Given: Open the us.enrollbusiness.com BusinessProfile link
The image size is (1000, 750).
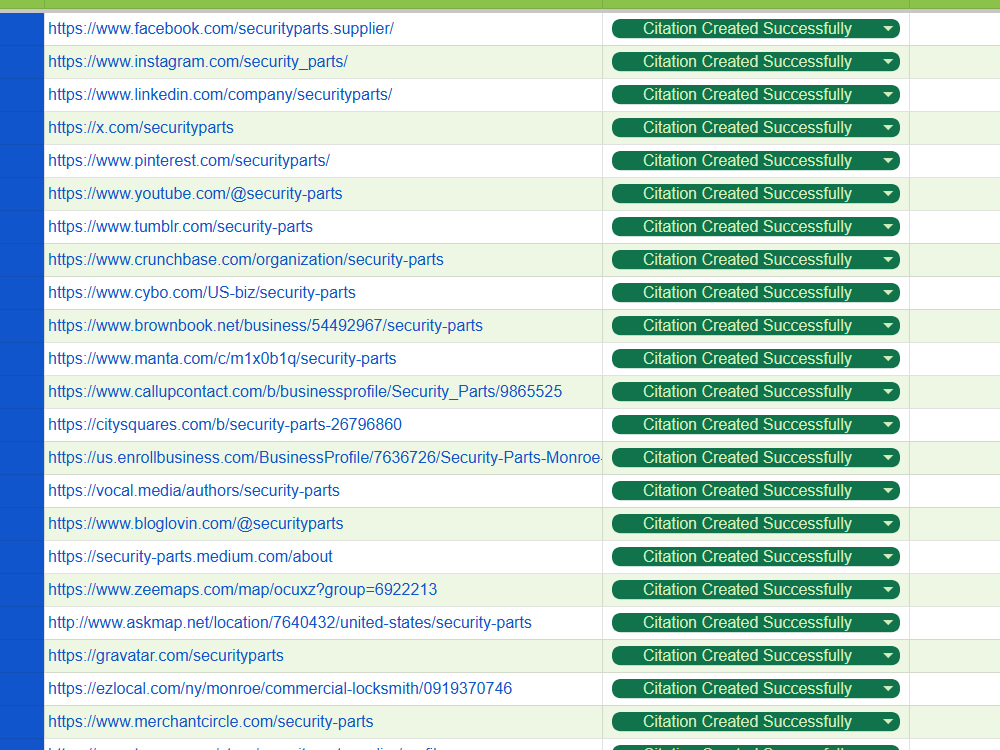Looking at the screenshot, I should [x=325, y=458].
